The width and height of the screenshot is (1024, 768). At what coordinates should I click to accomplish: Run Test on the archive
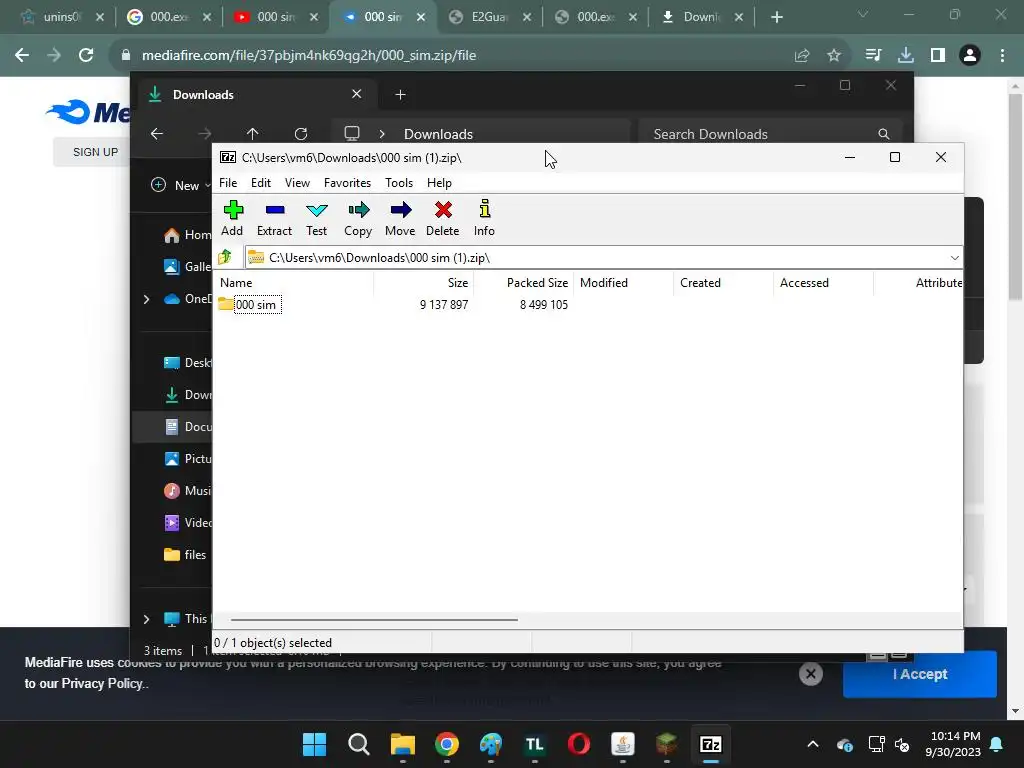pos(317,218)
